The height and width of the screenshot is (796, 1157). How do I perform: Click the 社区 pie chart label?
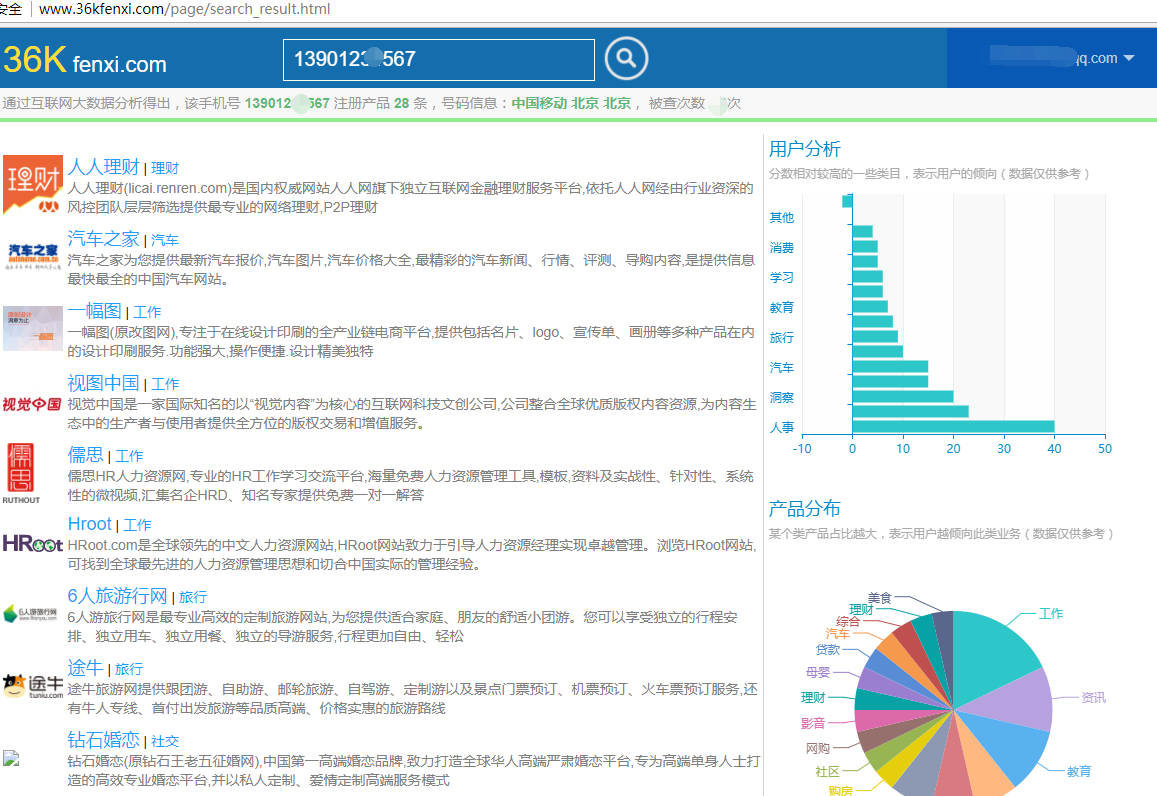click(827, 771)
